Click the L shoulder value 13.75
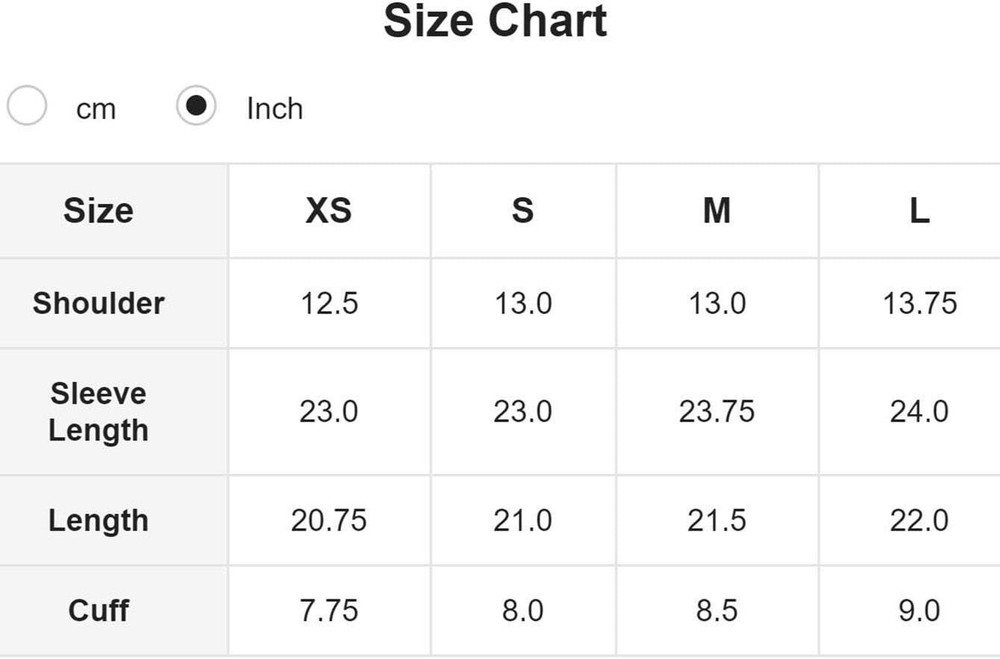This screenshot has height=659, width=1000. (x=919, y=303)
